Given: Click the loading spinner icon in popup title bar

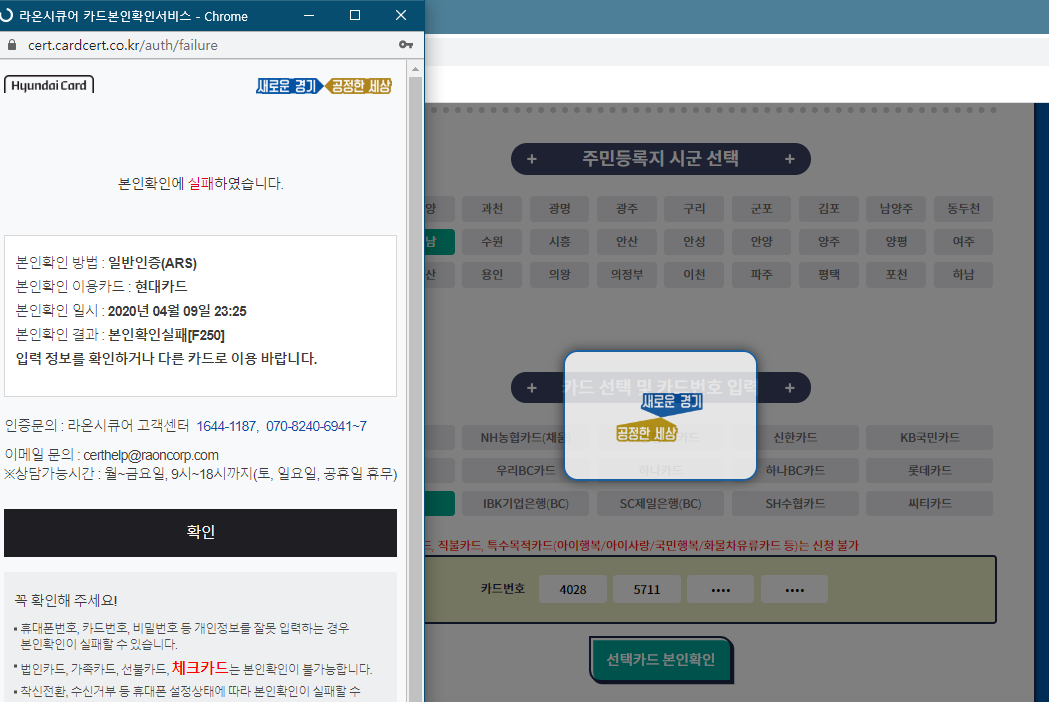Looking at the screenshot, I should (6, 15).
